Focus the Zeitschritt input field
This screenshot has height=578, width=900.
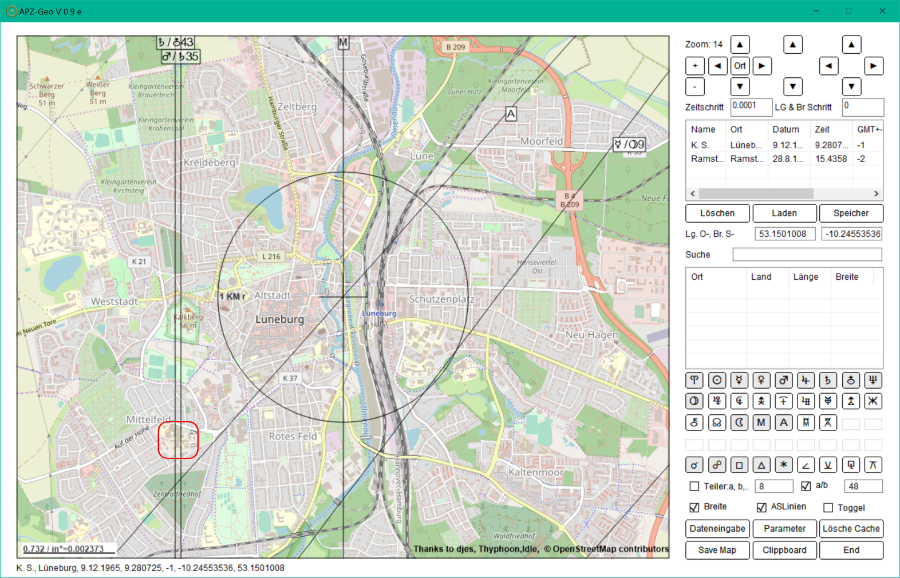coord(751,107)
